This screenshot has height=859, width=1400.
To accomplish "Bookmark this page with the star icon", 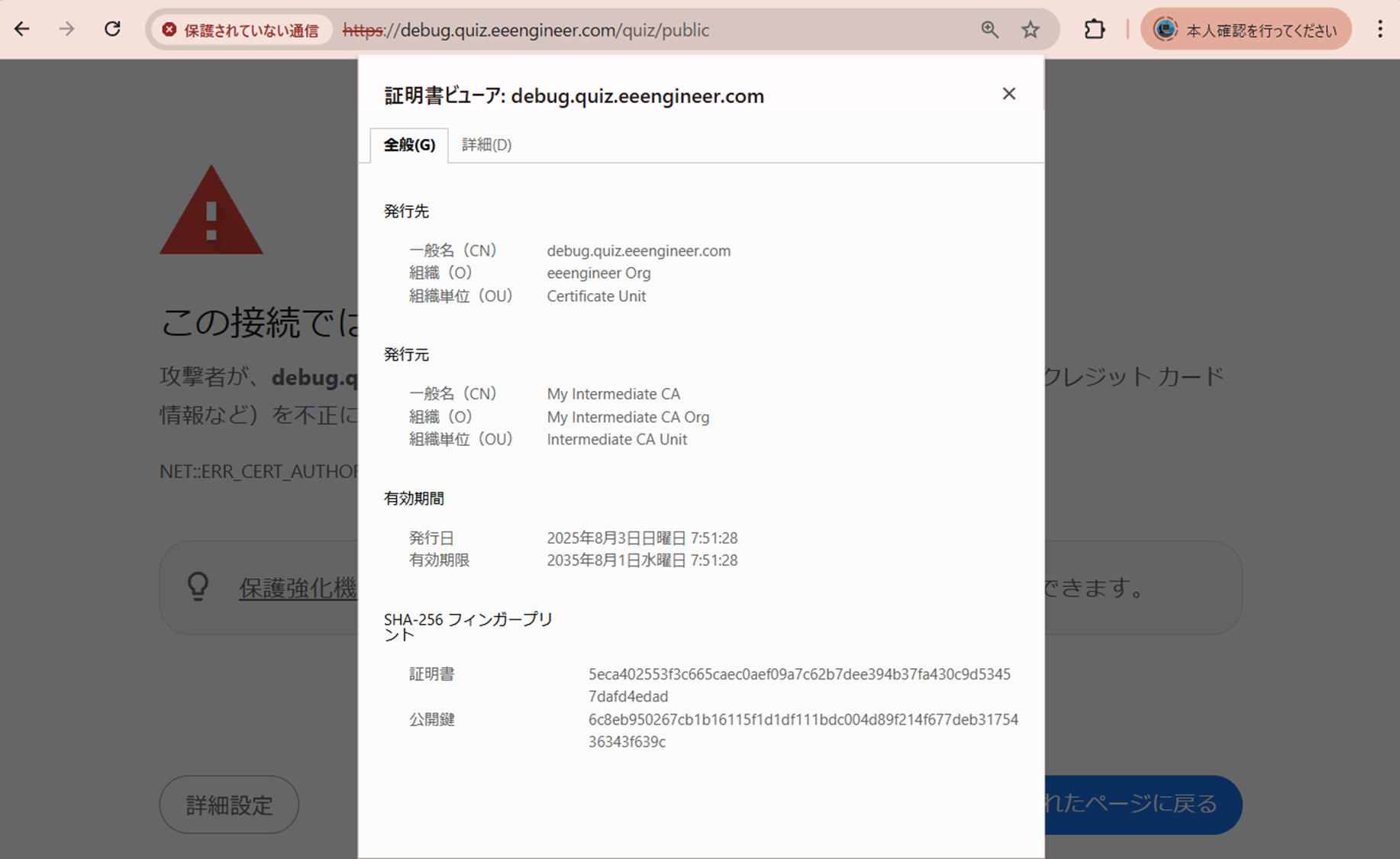I will point(1030,30).
